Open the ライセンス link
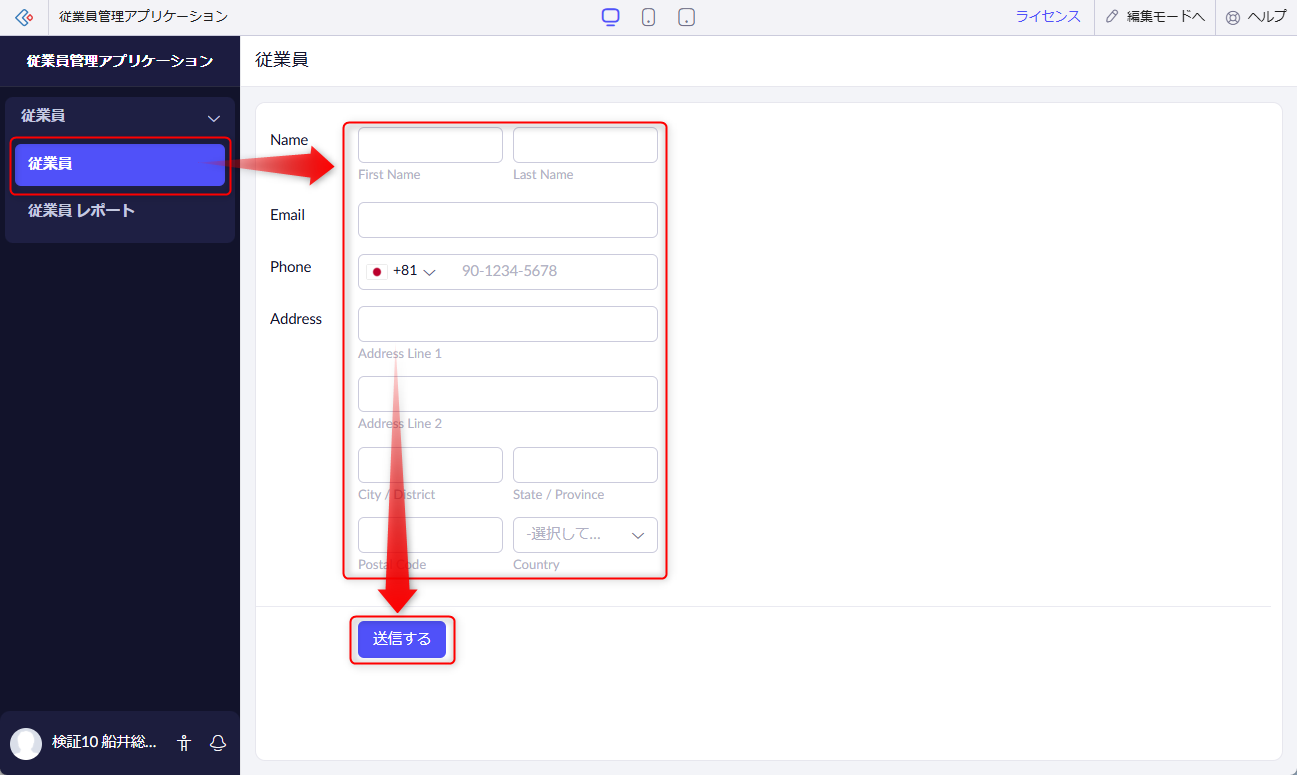 tap(1048, 17)
